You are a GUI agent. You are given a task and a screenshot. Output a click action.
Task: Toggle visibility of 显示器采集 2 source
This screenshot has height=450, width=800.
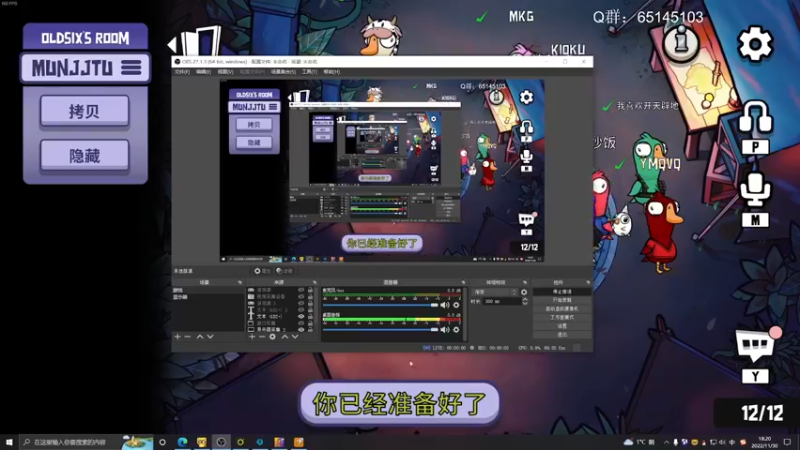[301, 330]
